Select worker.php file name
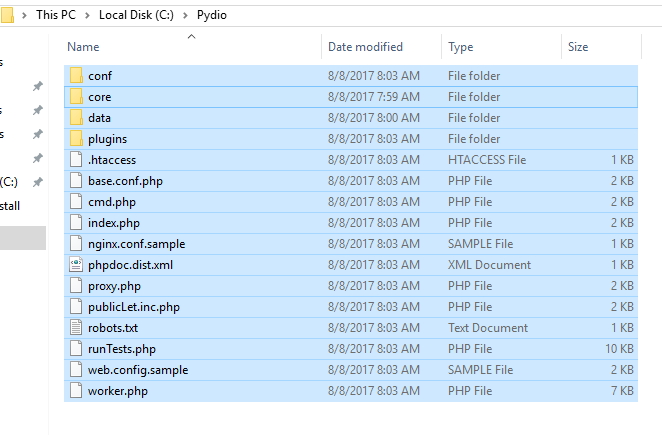 (x=118, y=391)
